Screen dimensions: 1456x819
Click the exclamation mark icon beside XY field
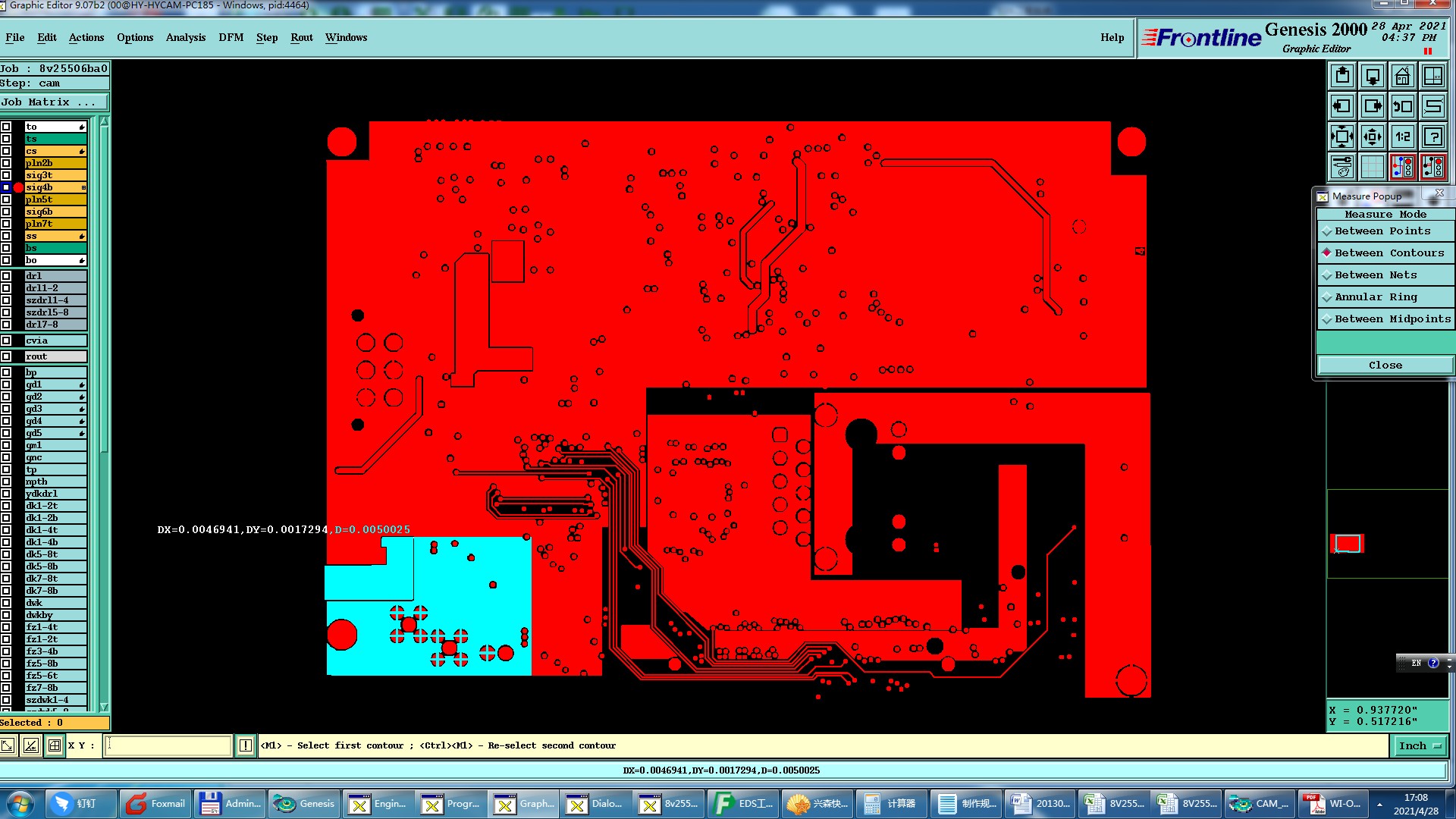click(246, 745)
